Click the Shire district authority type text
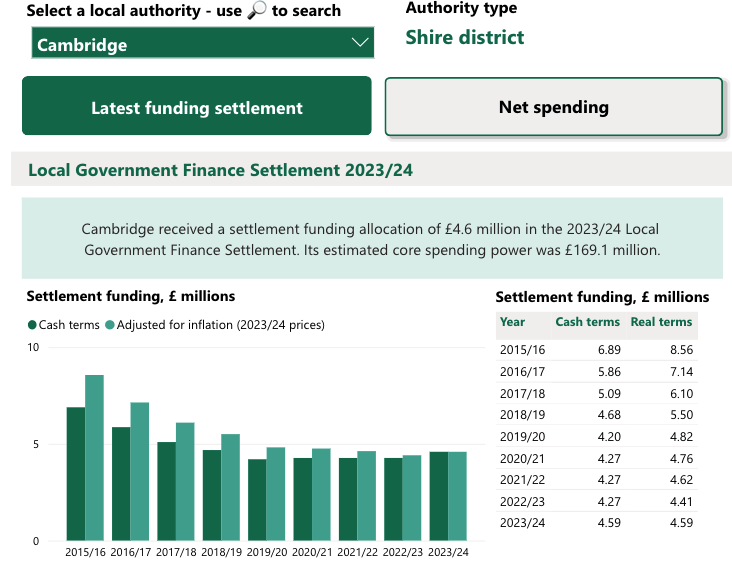Screen dimensions: 732x566 tap(464, 38)
